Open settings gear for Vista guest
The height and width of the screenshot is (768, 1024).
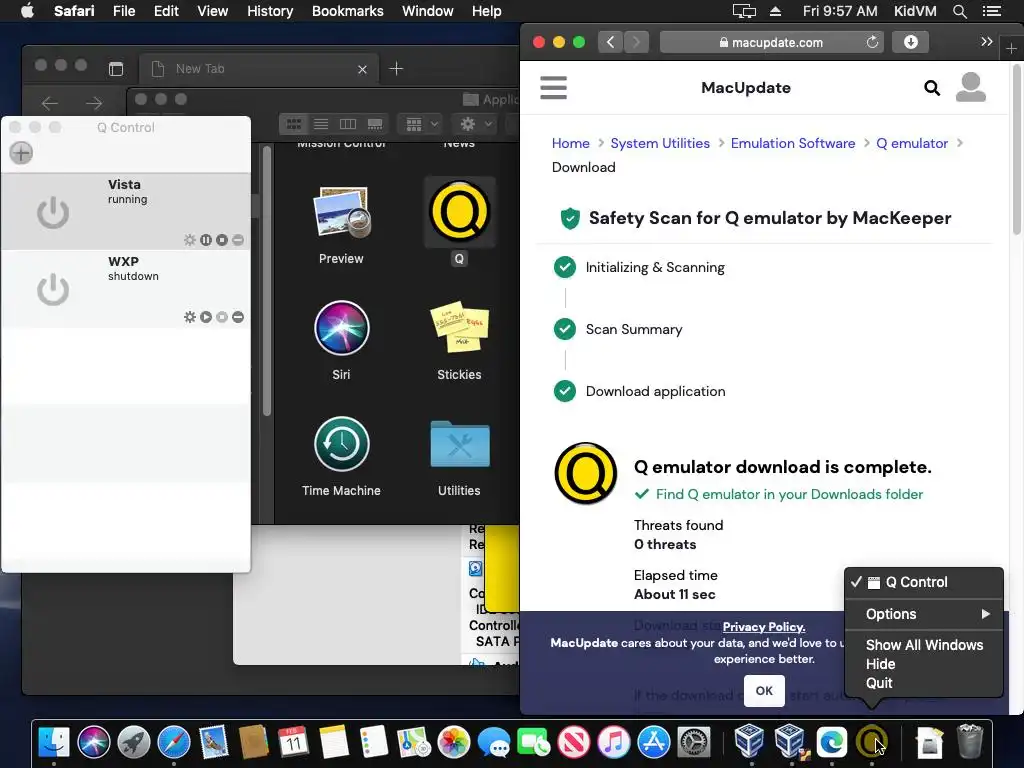click(190, 240)
